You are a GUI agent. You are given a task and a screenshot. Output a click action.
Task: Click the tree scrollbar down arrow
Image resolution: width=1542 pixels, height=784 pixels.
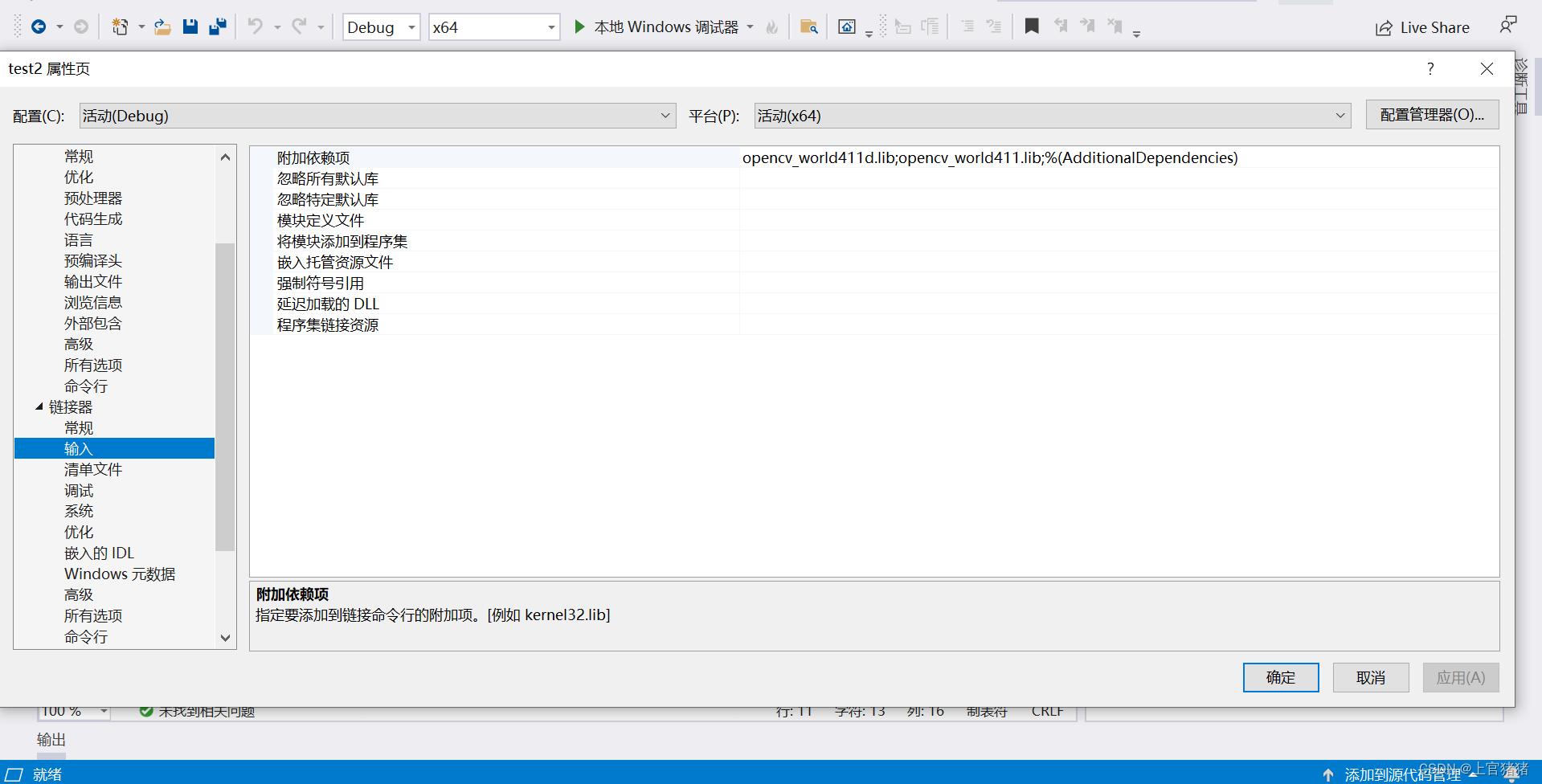pos(226,638)
